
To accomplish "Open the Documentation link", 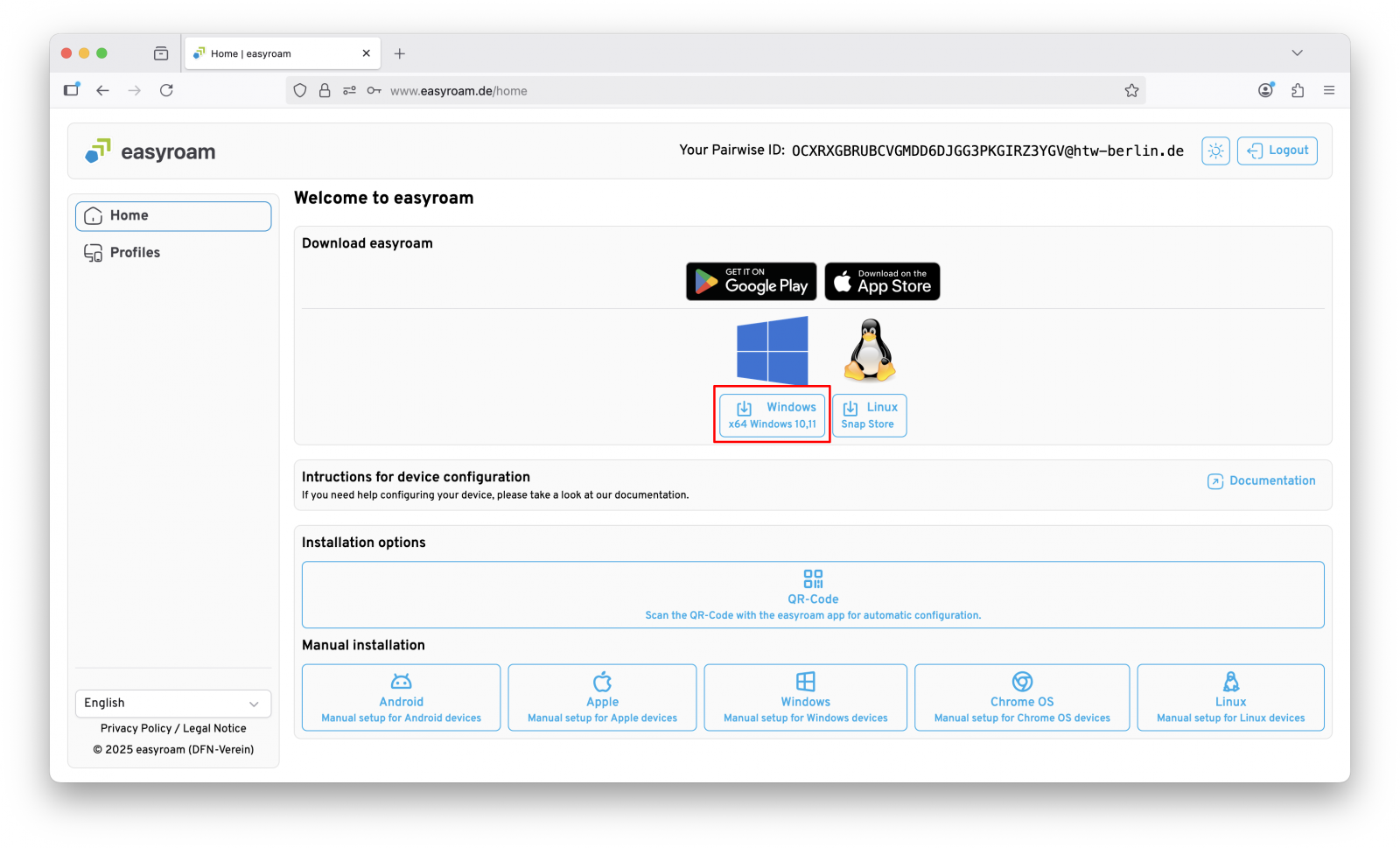I will (x=1262, y=481).
